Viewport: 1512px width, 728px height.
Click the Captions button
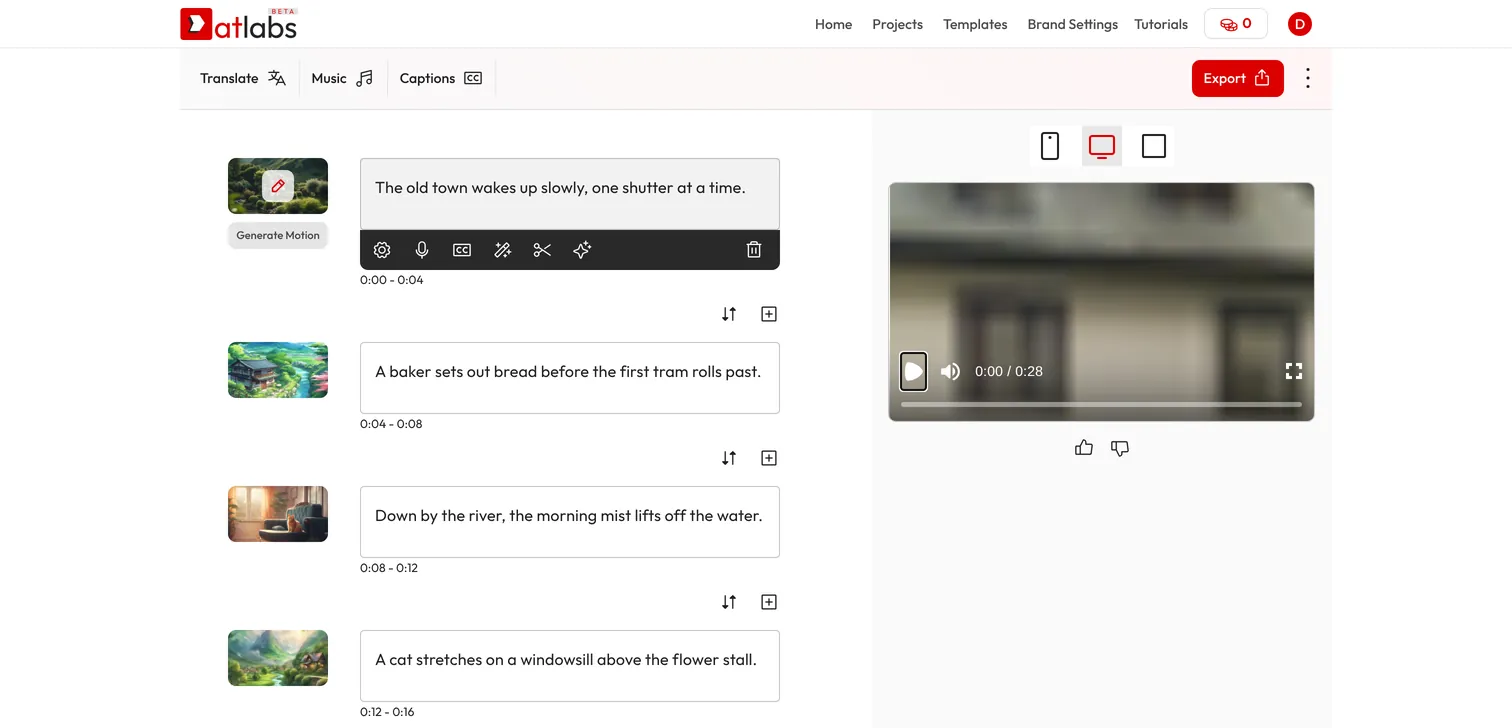(x=441, y=78)
